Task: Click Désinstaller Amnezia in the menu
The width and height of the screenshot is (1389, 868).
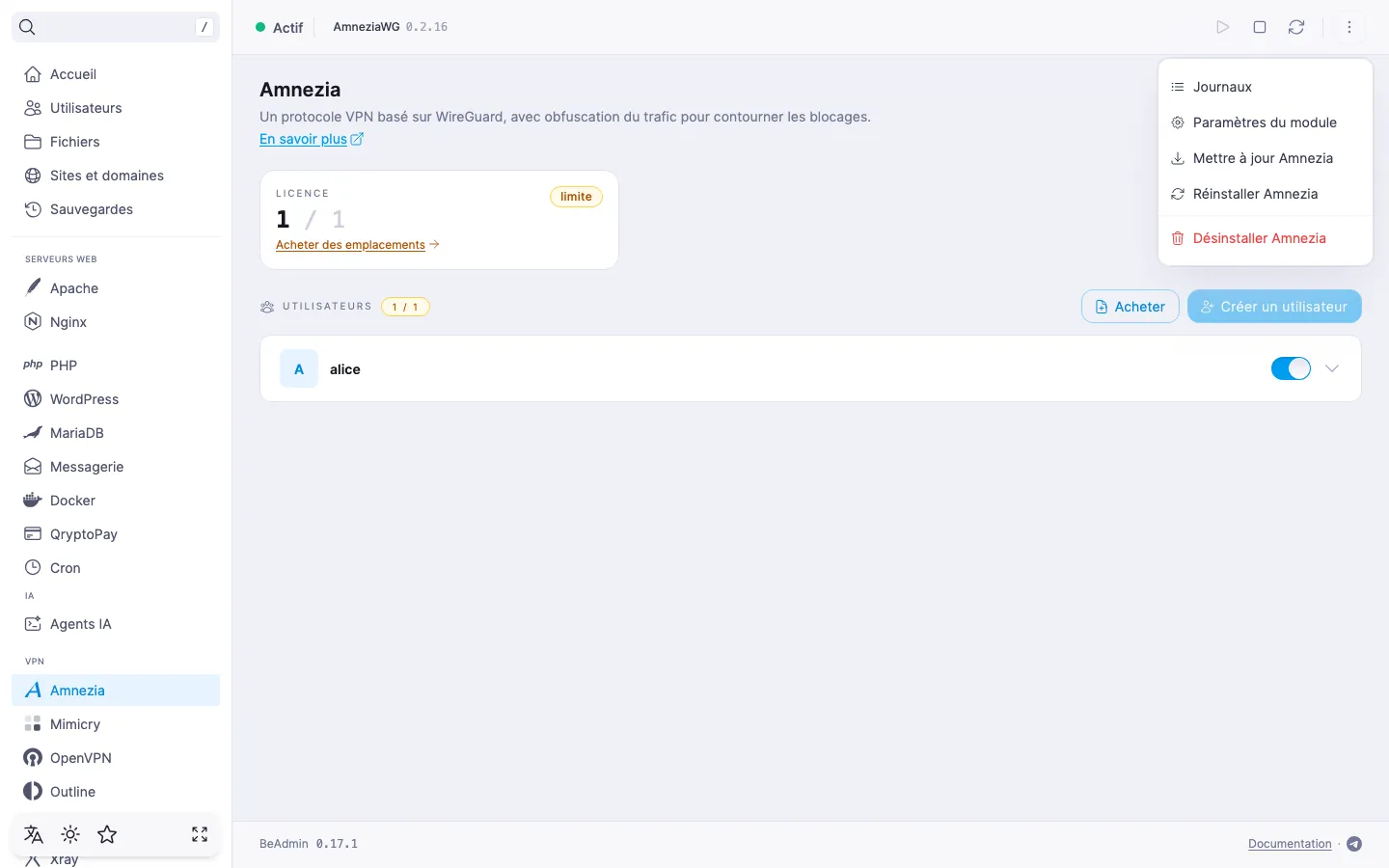Action: tap(1265, 238)
